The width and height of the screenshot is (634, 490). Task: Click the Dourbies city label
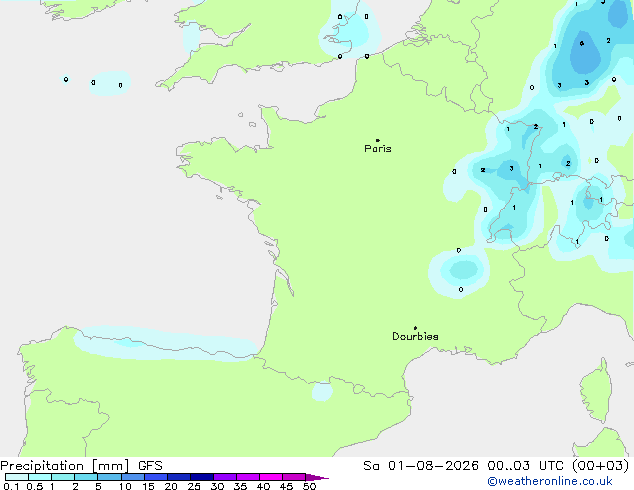click(415, 336)
